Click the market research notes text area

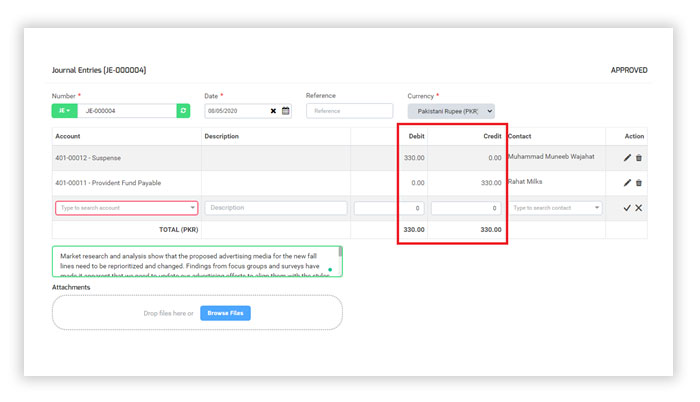pos(195,261)
